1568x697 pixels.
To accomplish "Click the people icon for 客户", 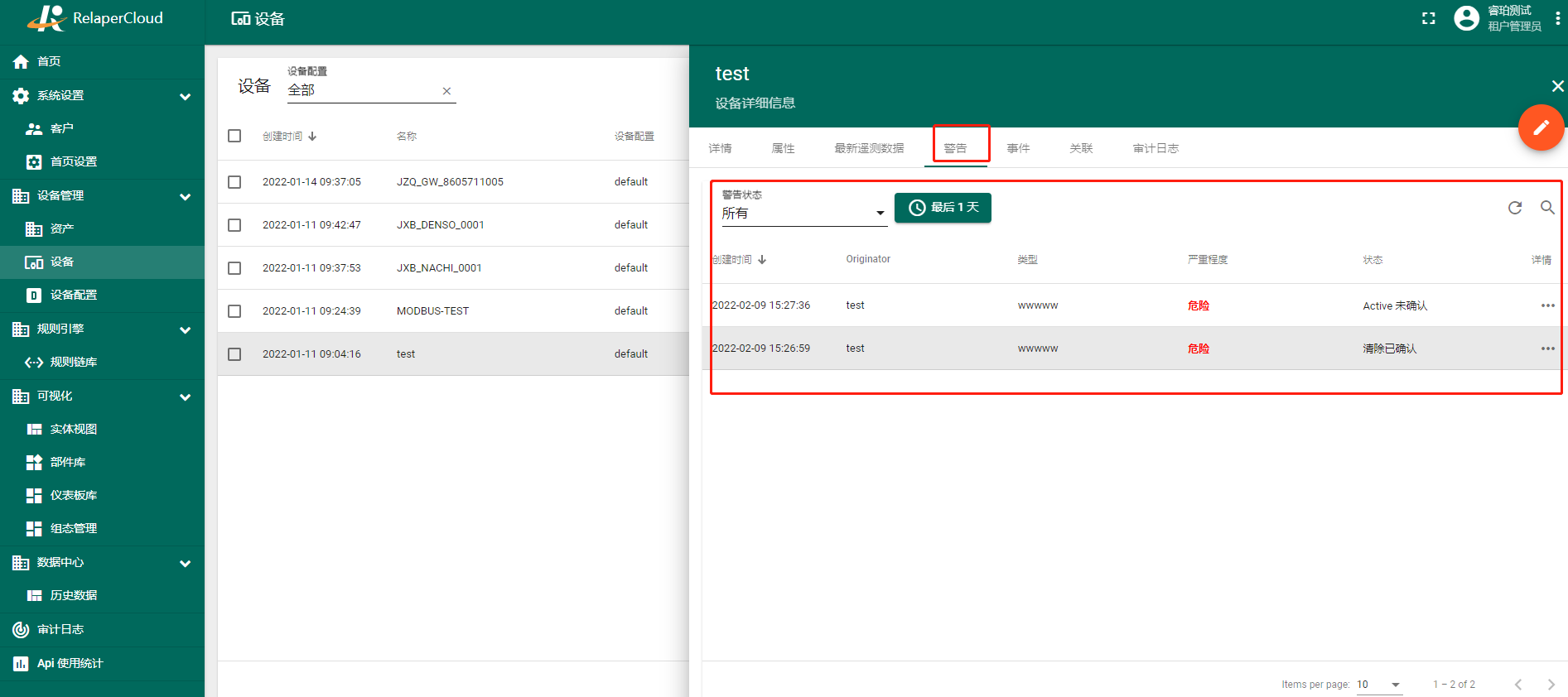I will (x=34, y=128).
